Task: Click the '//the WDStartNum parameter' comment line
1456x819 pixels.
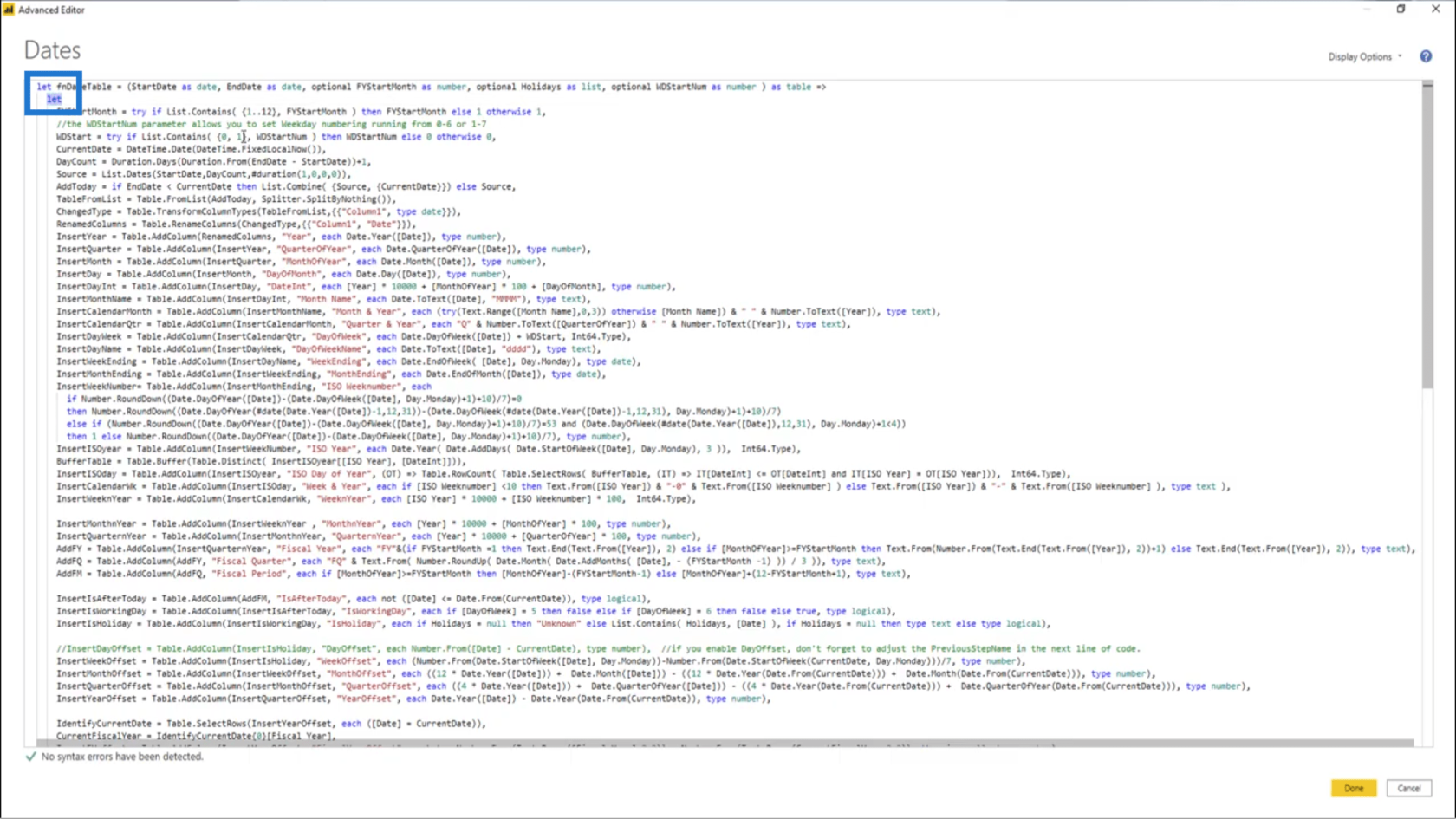Action: pos(271,124)
